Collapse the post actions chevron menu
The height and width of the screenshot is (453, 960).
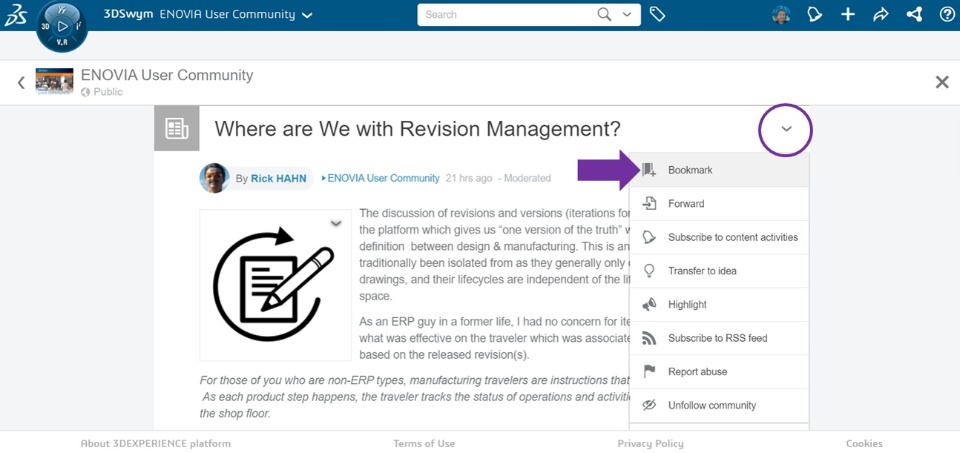point(786,130)
